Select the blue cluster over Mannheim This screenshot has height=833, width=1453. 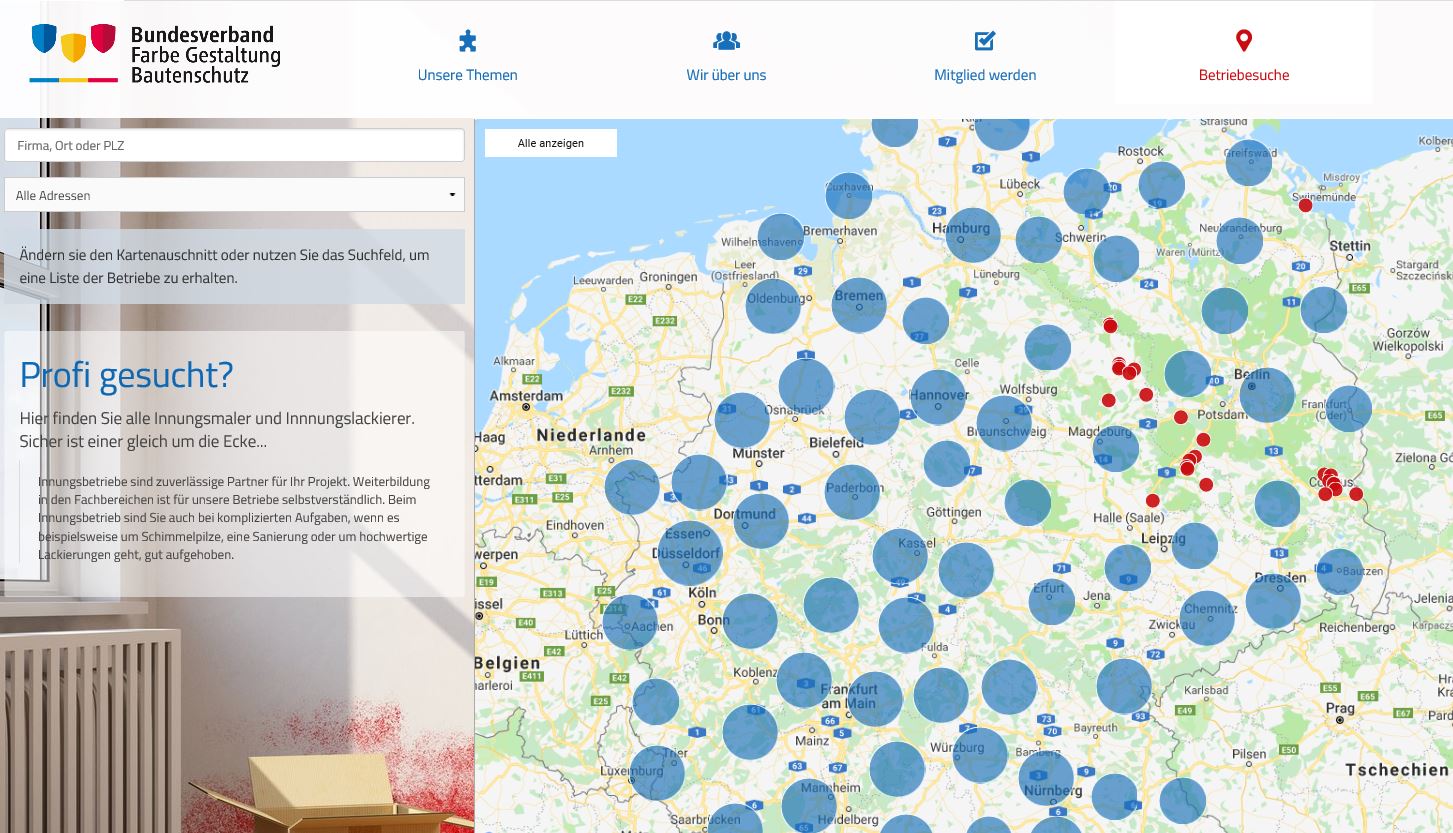pos(808,805)
